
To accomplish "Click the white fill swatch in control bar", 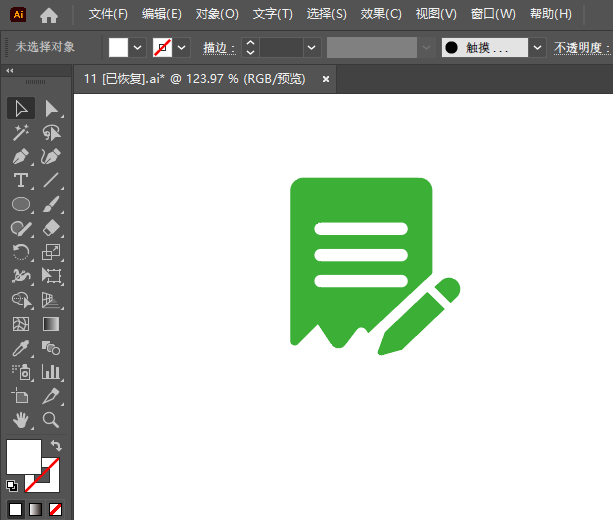I will 118,48.
